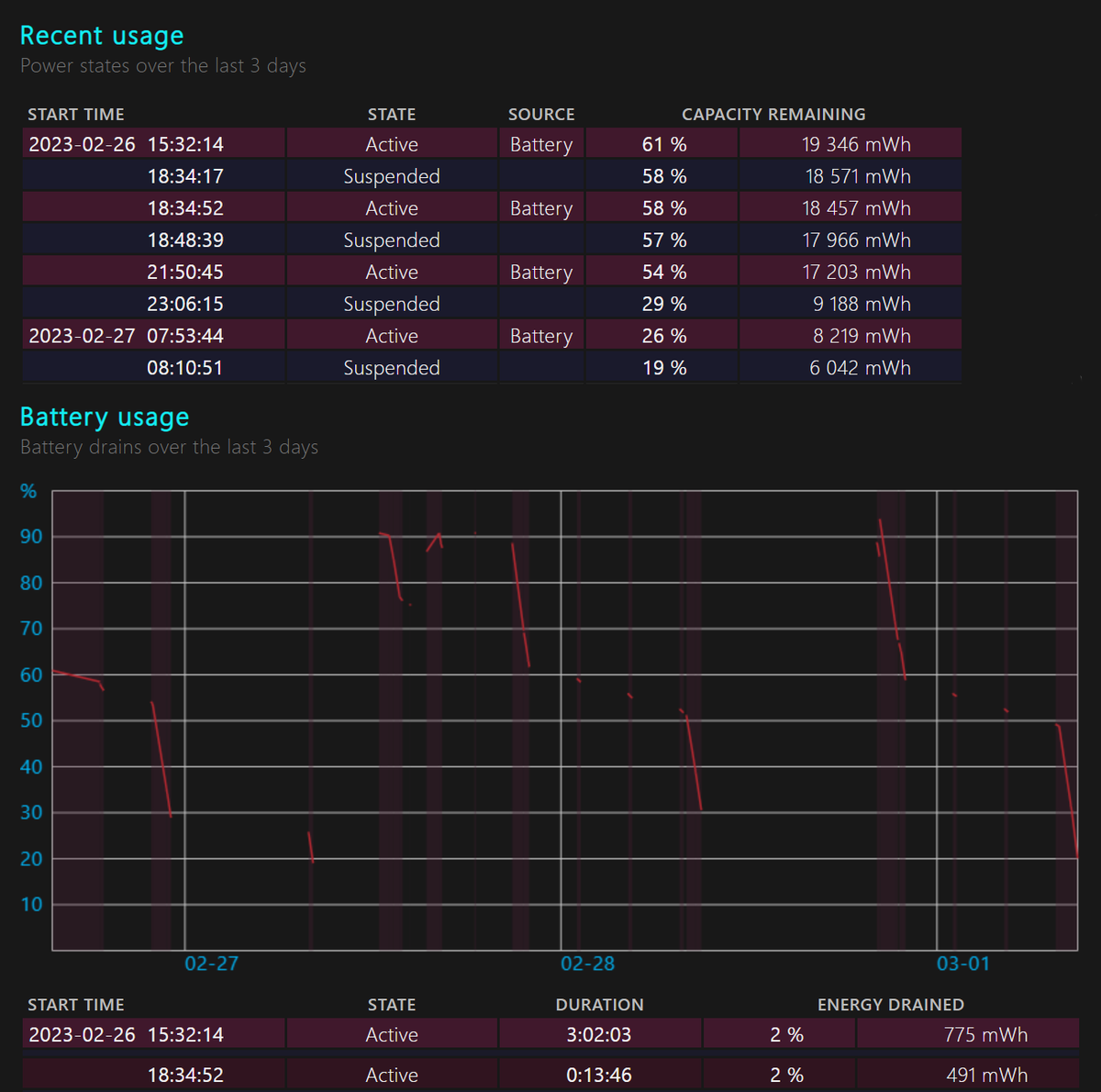Click the 'Battery' source at 07:53:44
The height and width of the screenshot is (1092, 1101).
[x=541, y=336]
